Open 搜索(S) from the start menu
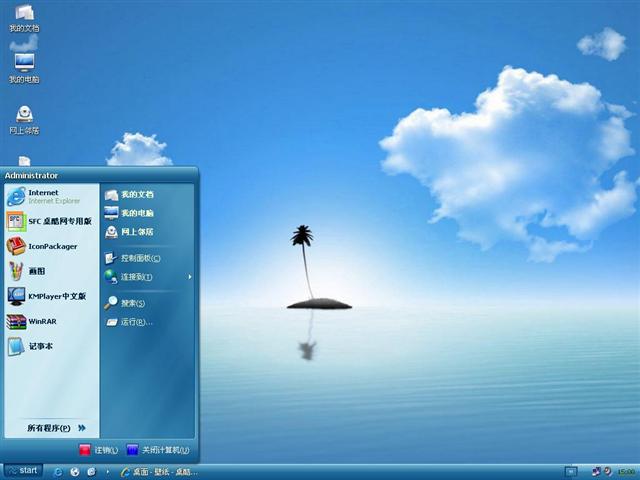 click(148, 303)
